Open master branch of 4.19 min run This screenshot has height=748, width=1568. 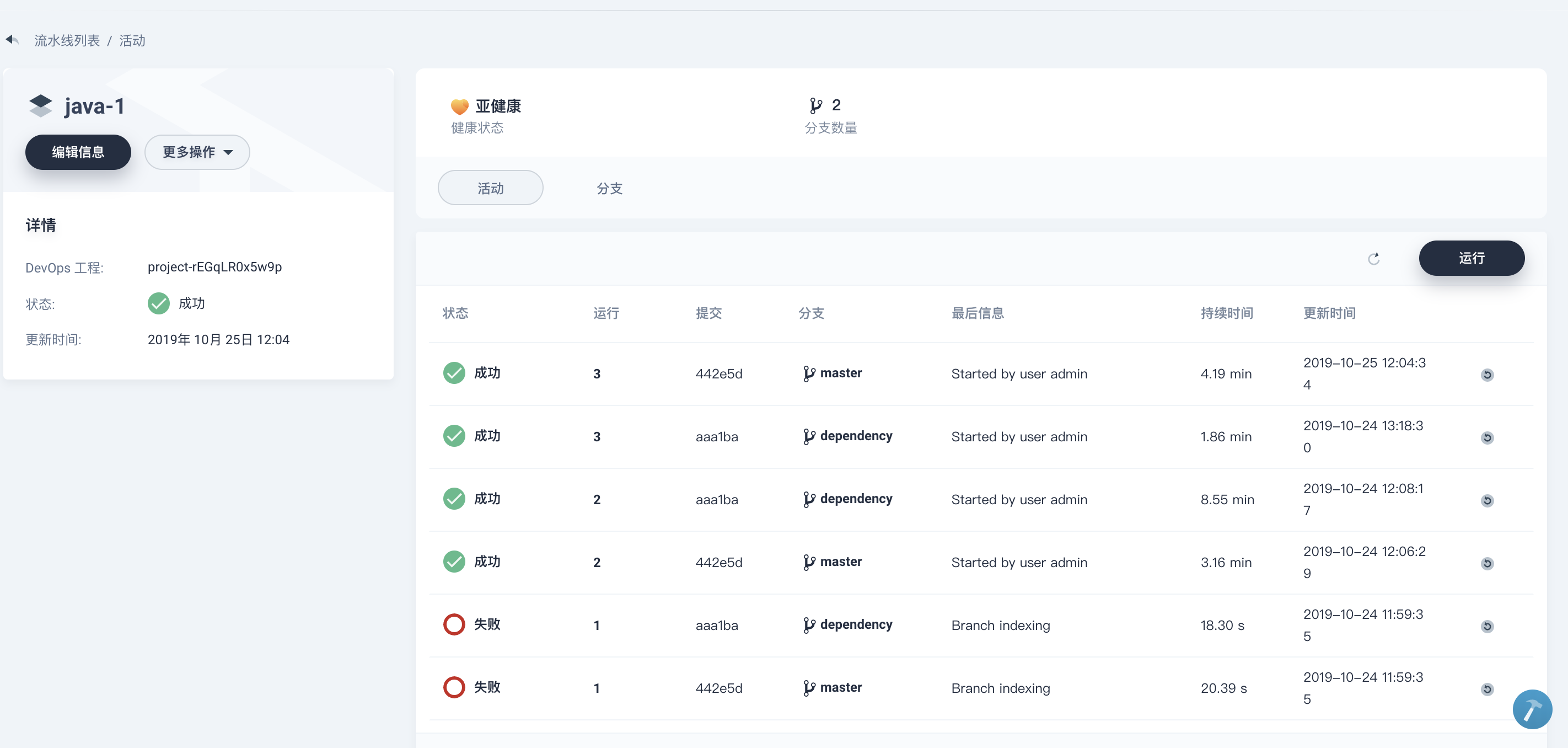click(x=832, y=373)
